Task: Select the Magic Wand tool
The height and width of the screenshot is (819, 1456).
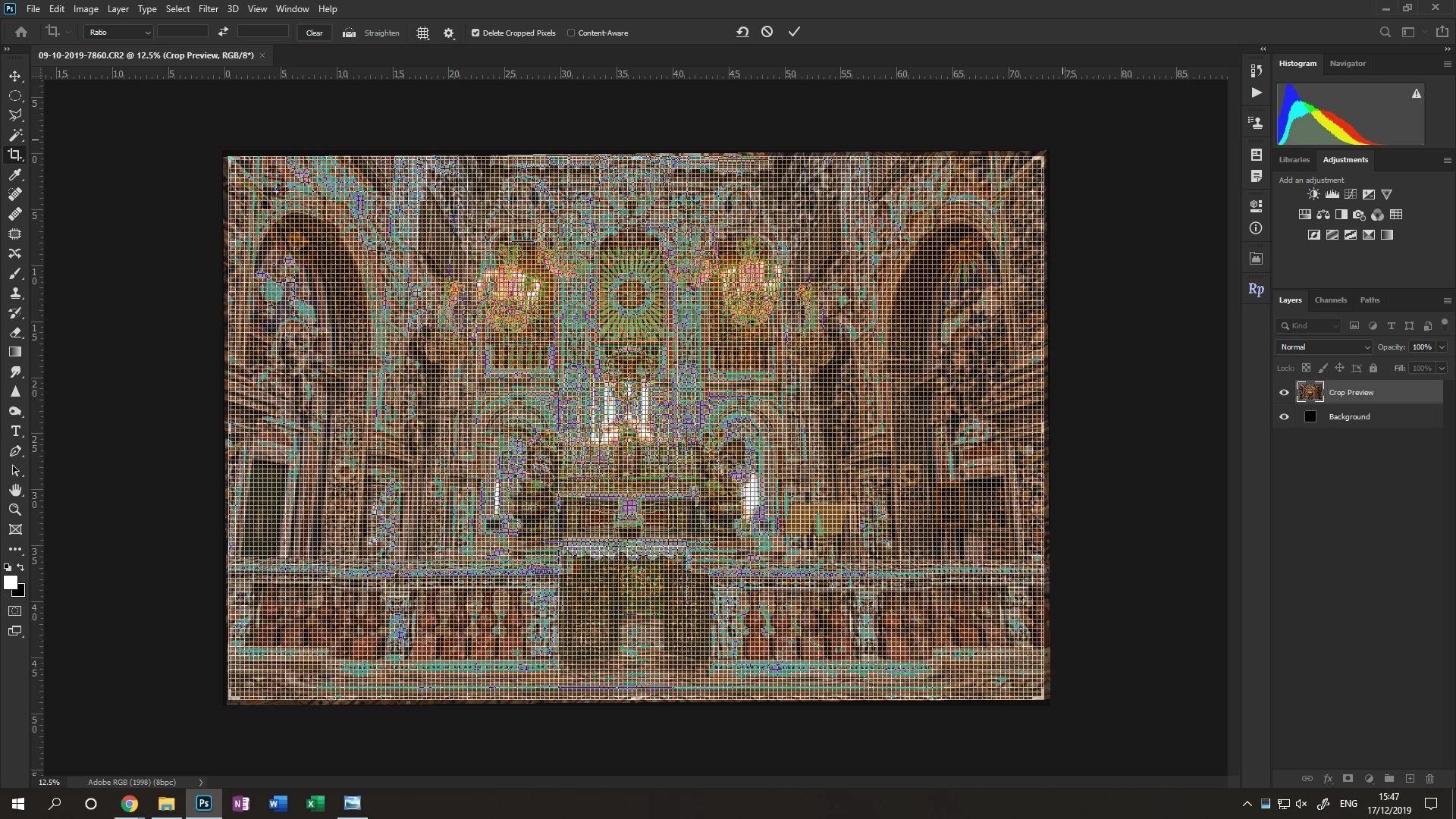Action: coord(15,135)
